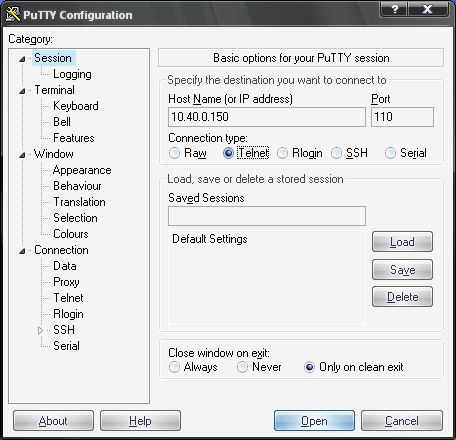Viewport: 456px width, 440px height.
Task: Choose the SSH connection type radio
Action: tap(336, 153)
